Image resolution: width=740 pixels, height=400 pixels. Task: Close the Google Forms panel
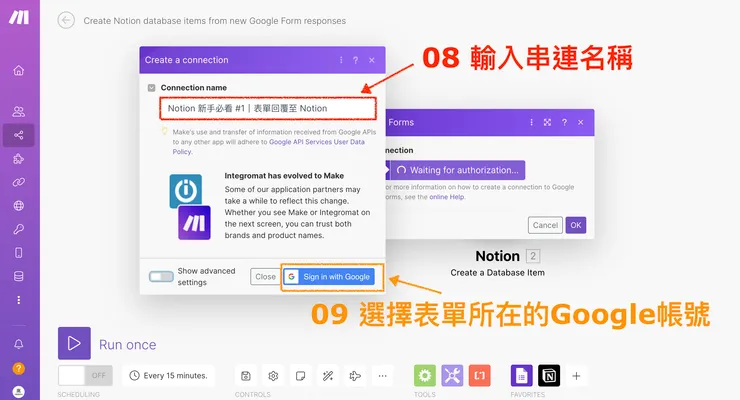580,122
